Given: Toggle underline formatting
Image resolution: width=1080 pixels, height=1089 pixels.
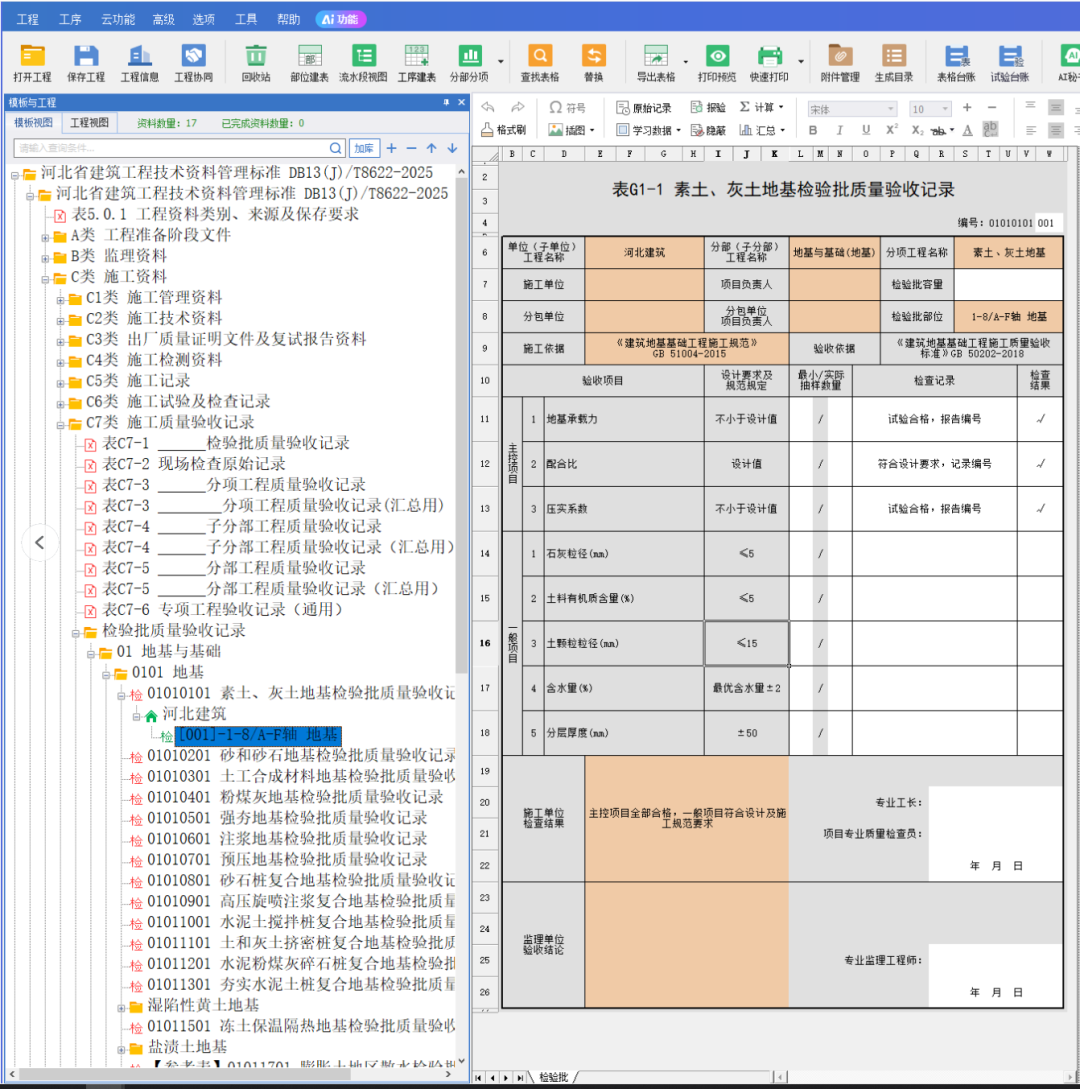Looking at the screenshot, I should point(865,130).
